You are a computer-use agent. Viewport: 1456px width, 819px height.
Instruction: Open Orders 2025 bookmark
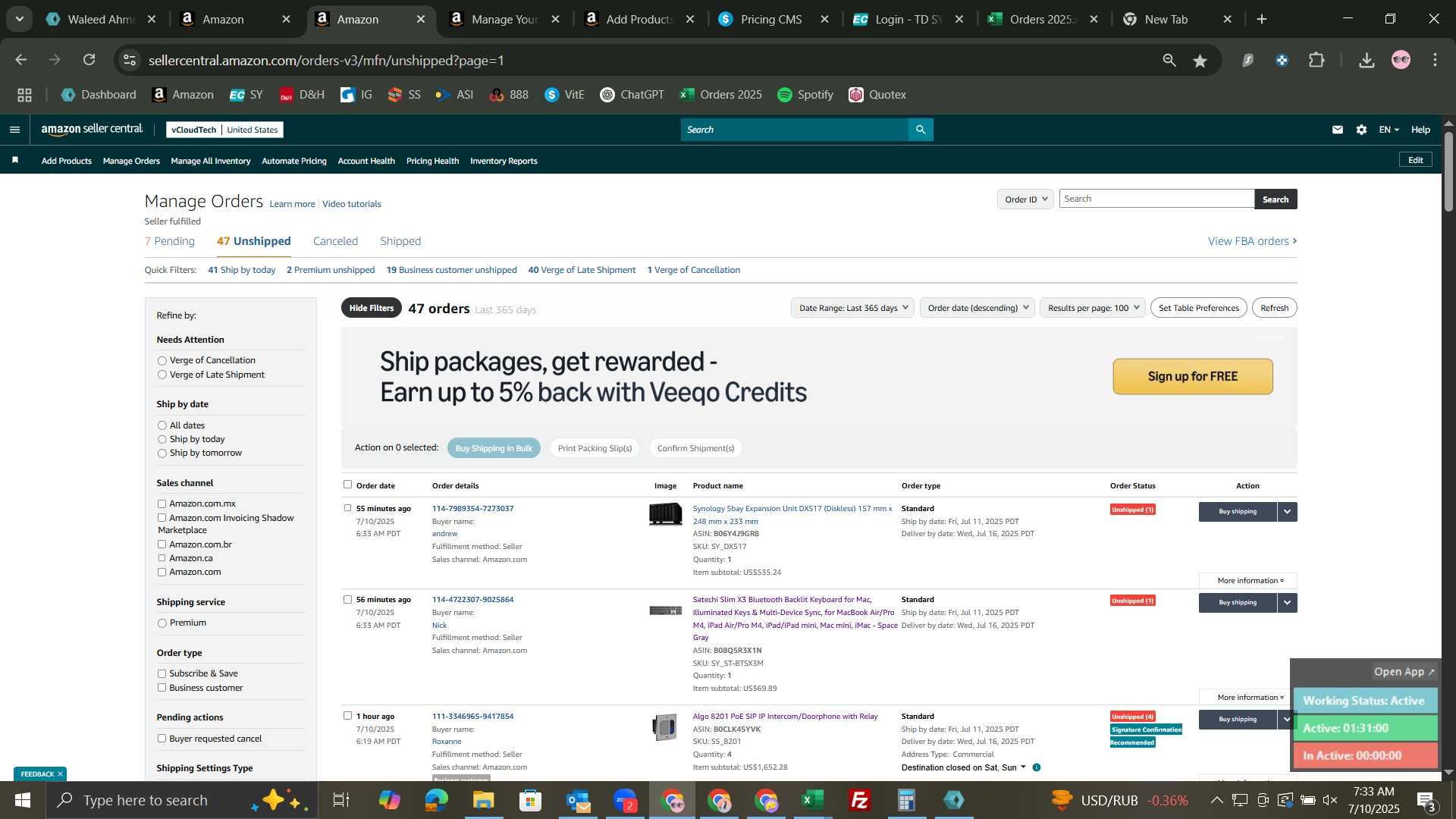(x=721, y=95)
